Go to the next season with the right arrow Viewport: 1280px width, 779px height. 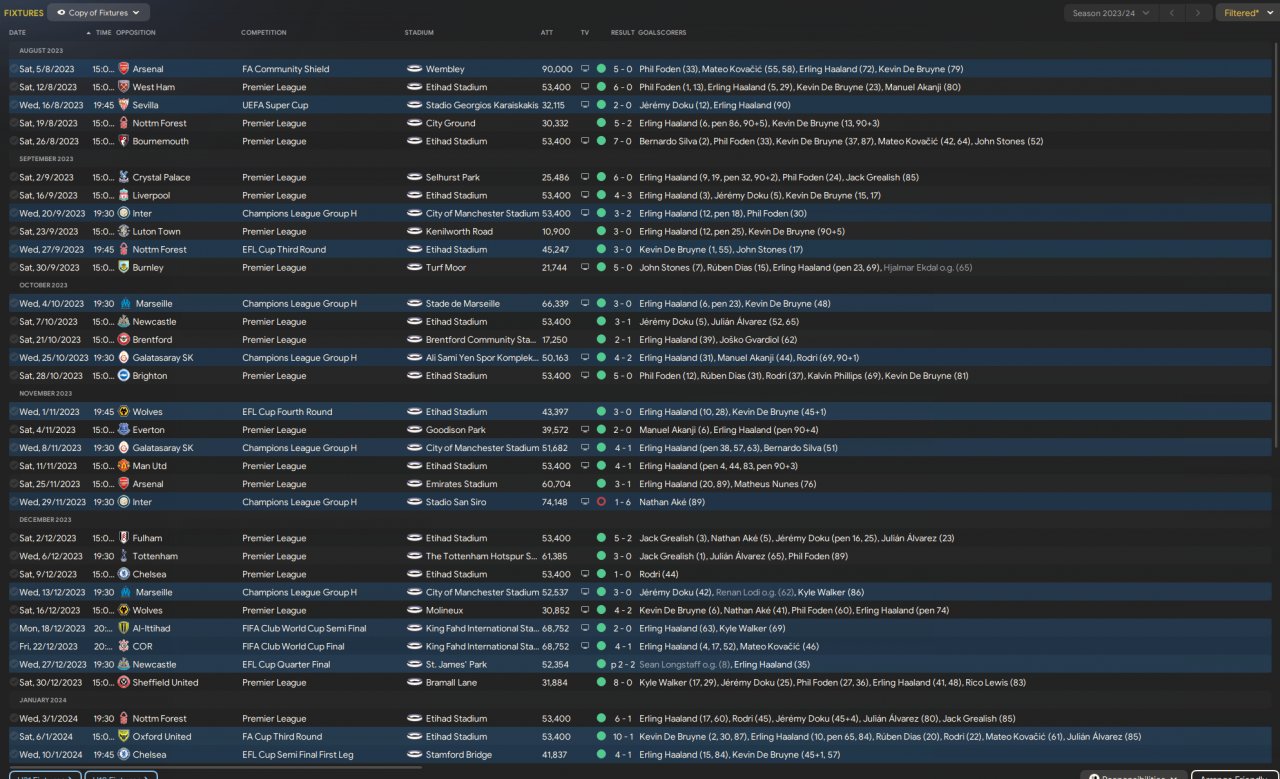tap(1198, 13)
